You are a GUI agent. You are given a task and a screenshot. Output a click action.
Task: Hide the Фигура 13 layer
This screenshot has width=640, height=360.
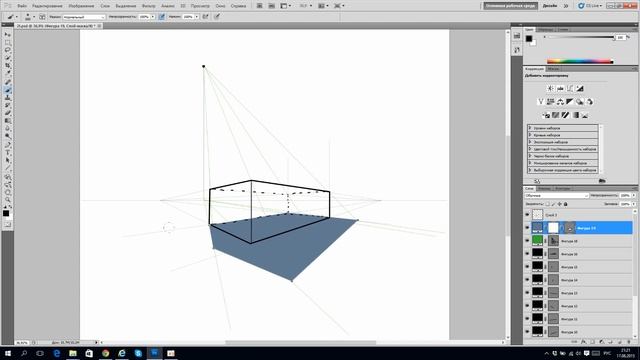[527, 293]
